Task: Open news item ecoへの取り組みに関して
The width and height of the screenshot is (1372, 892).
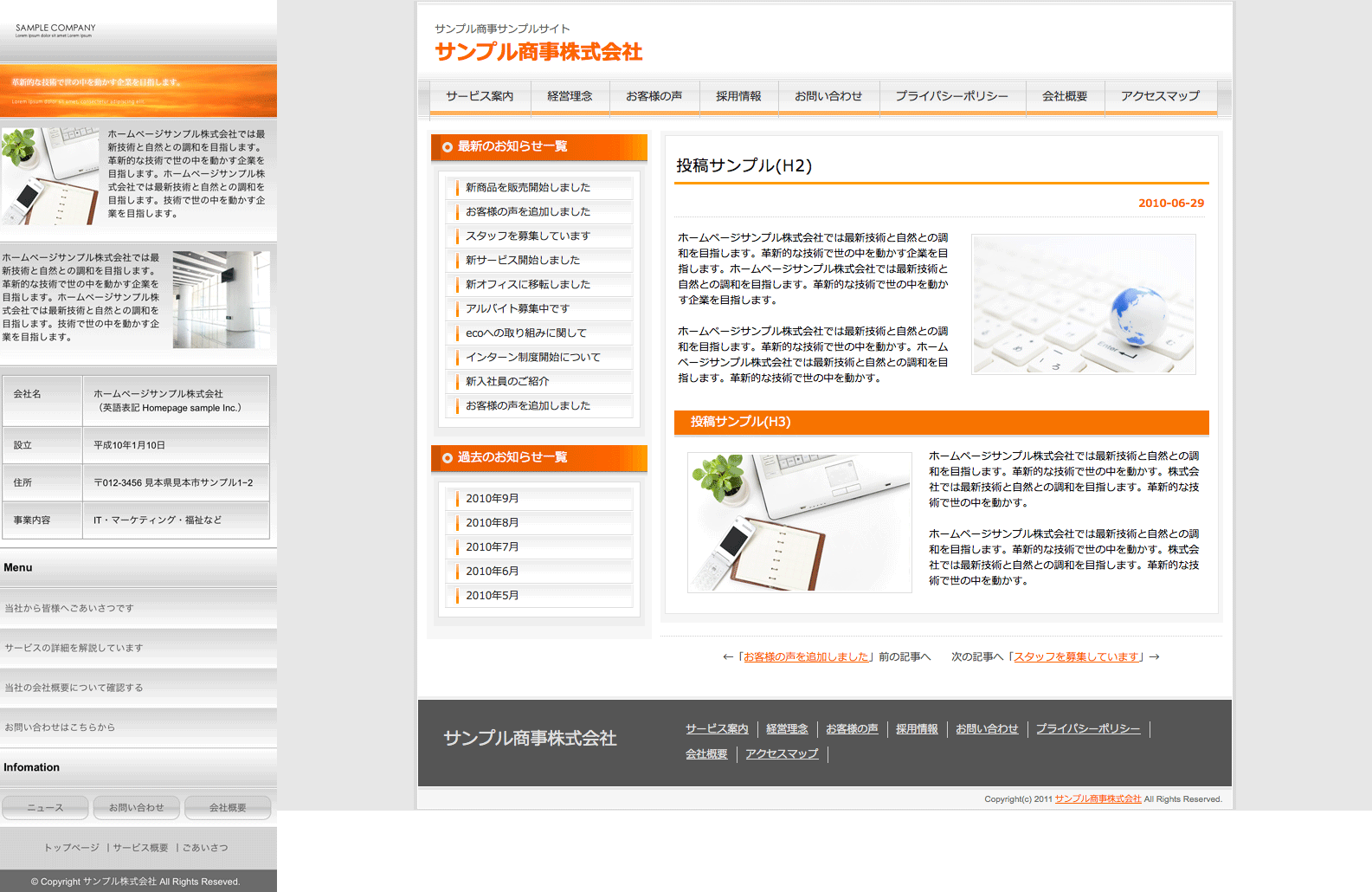Action: [525, 333]
